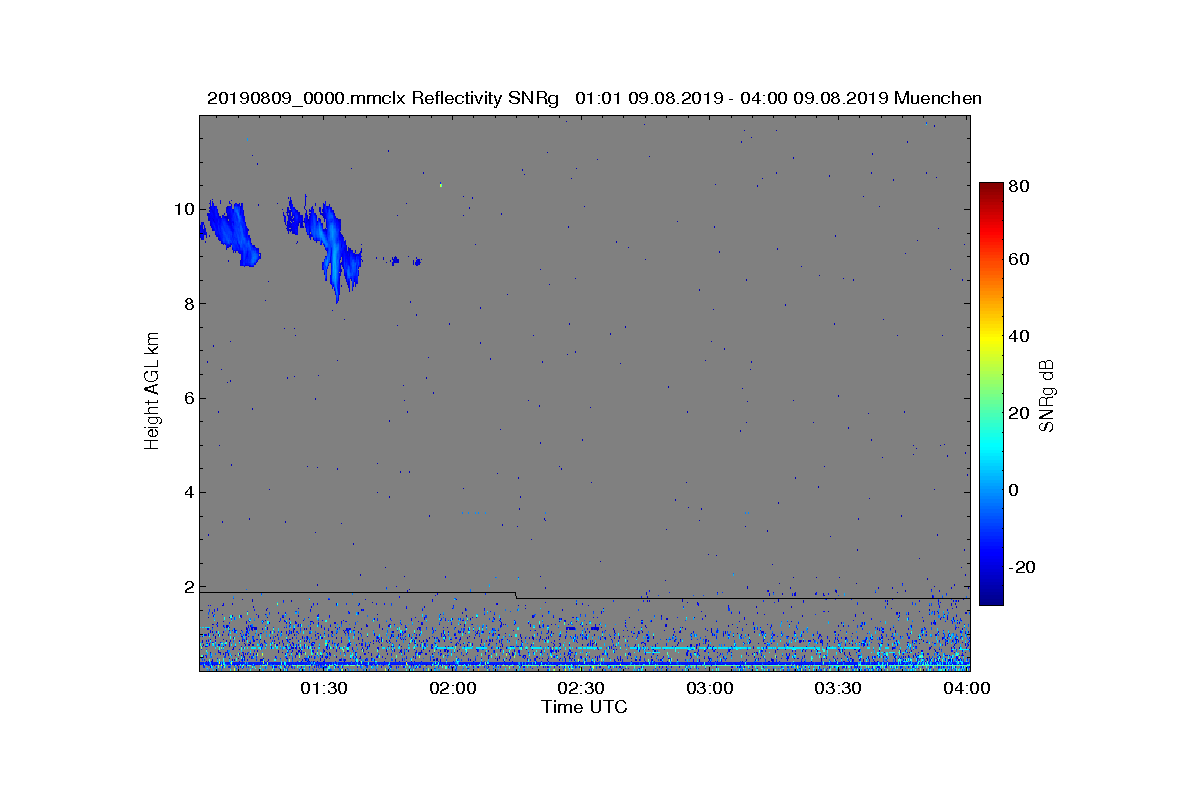This screenshot has width=1200, height=800.
Task: Click the time tick label 02:00
Action: pyautogui.click(x=452, y=689)
